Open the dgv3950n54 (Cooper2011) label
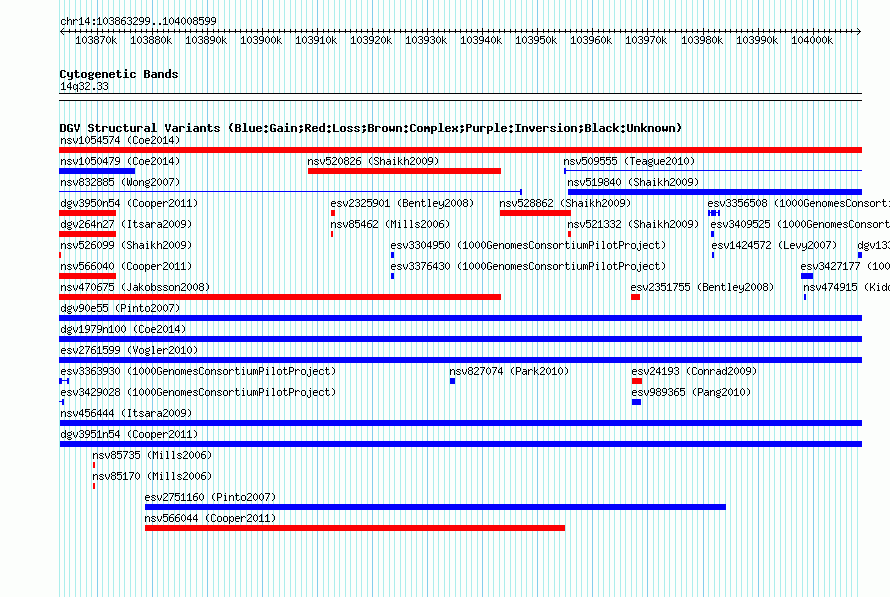890x597 pixels. point(129,203)
